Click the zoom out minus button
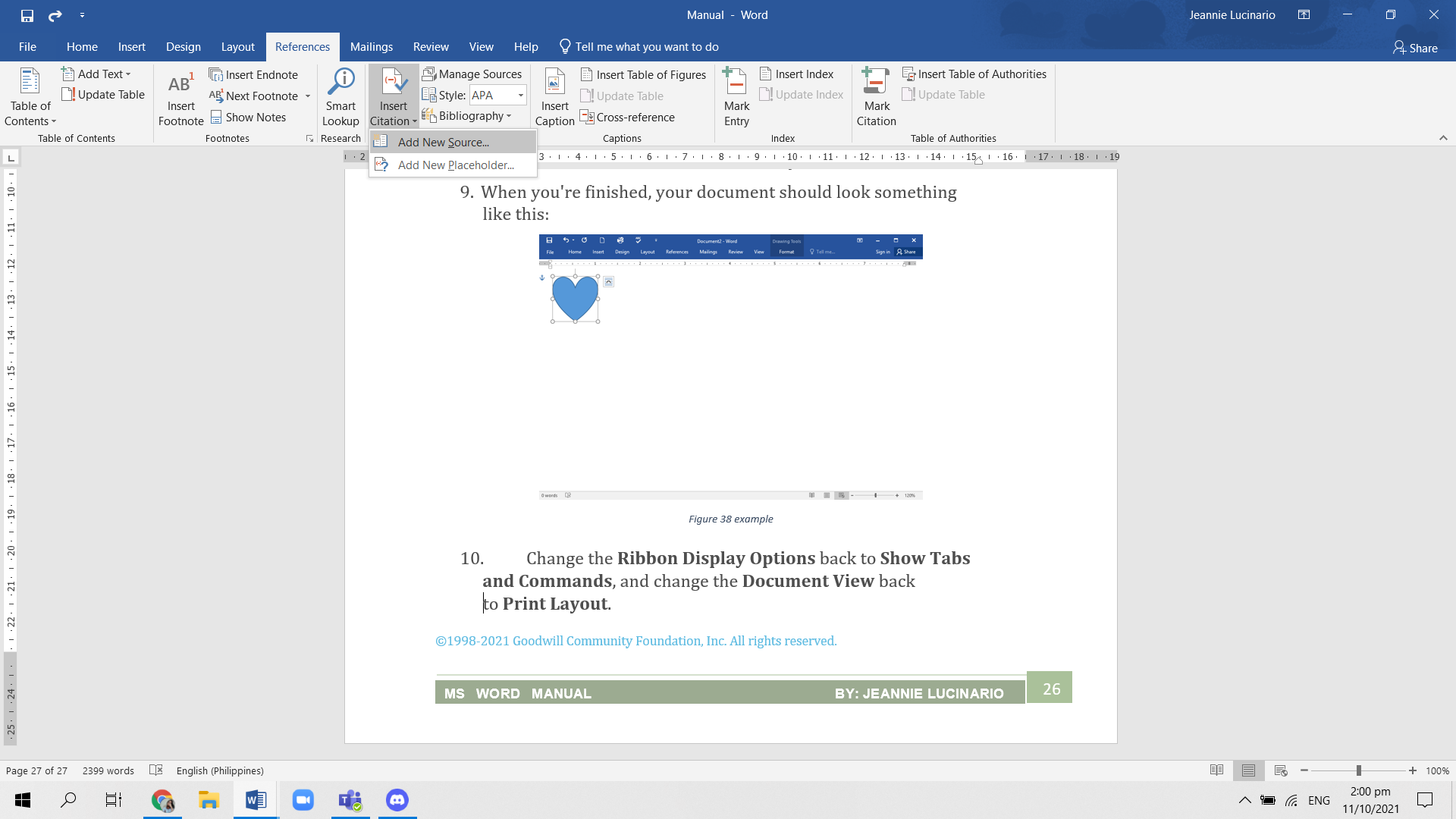 click(1304, 770)
